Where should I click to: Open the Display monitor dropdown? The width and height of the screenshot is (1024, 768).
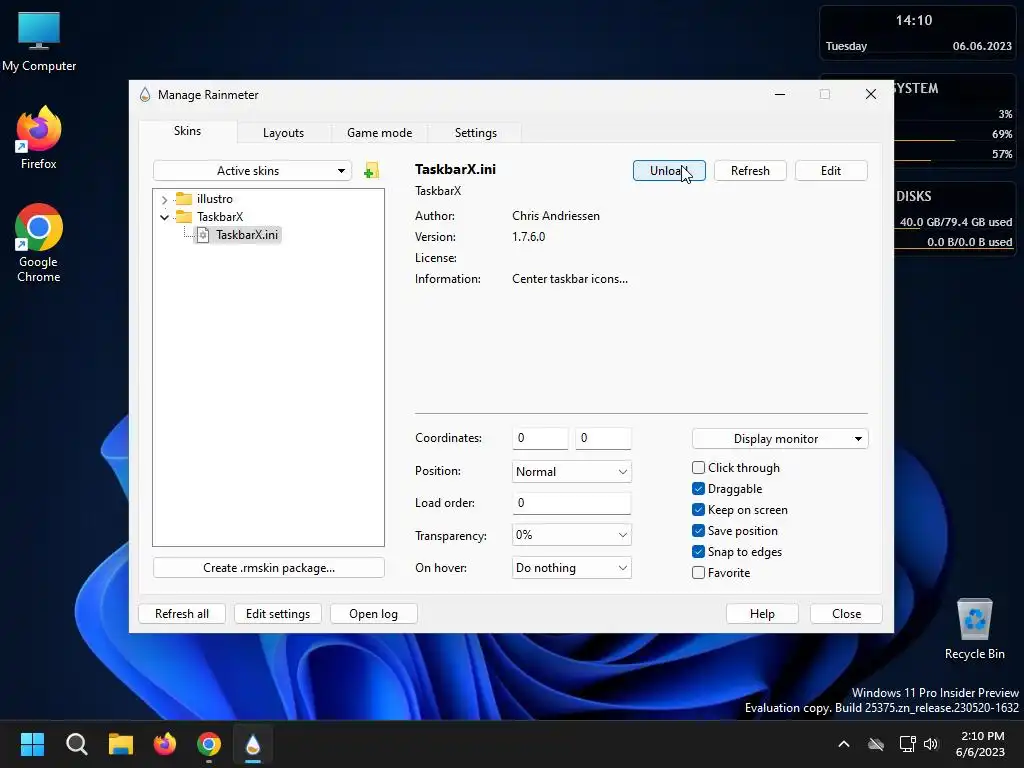click(x=780, y=439)
